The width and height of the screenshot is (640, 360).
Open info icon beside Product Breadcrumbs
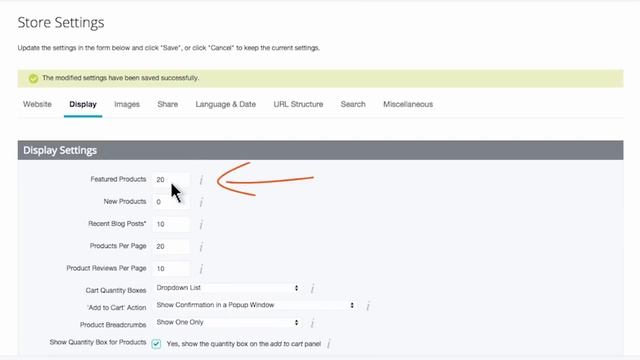tap(312, 323)
